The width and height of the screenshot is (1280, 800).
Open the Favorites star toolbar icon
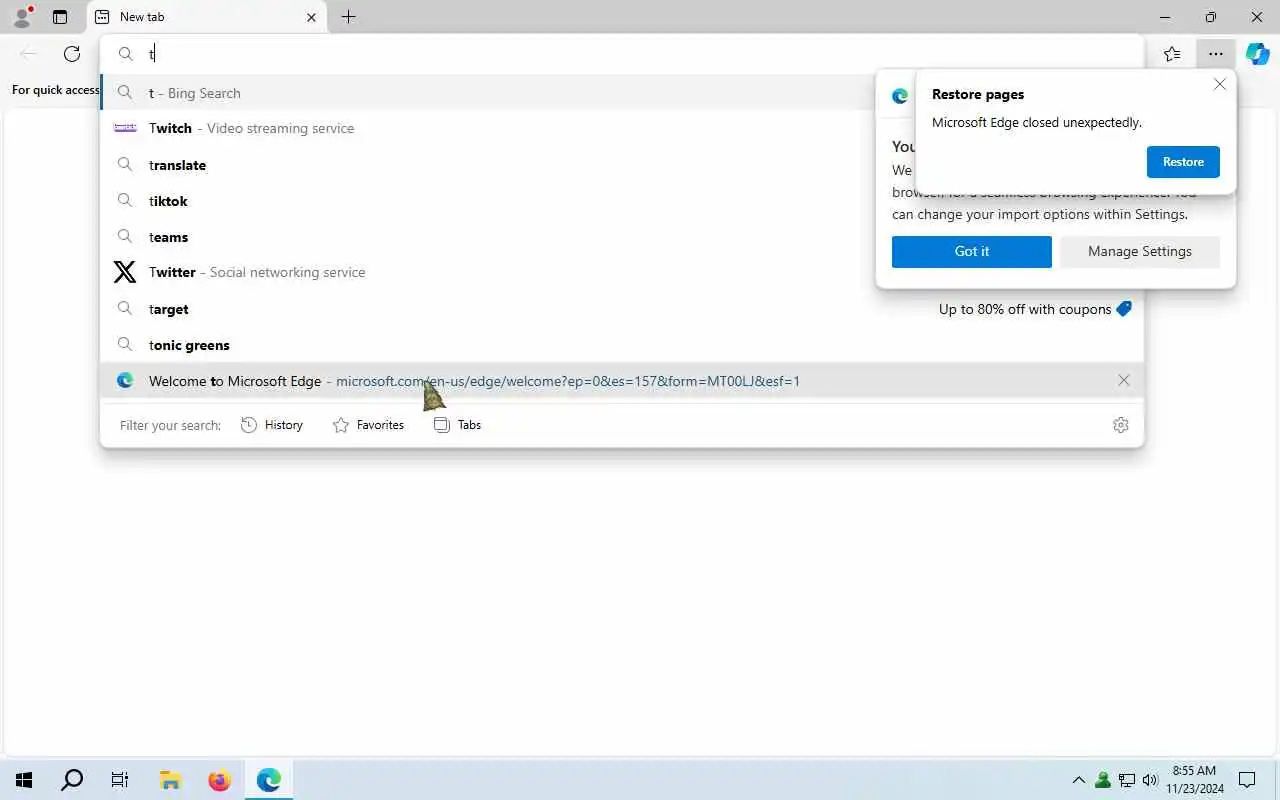[1172, 54]
